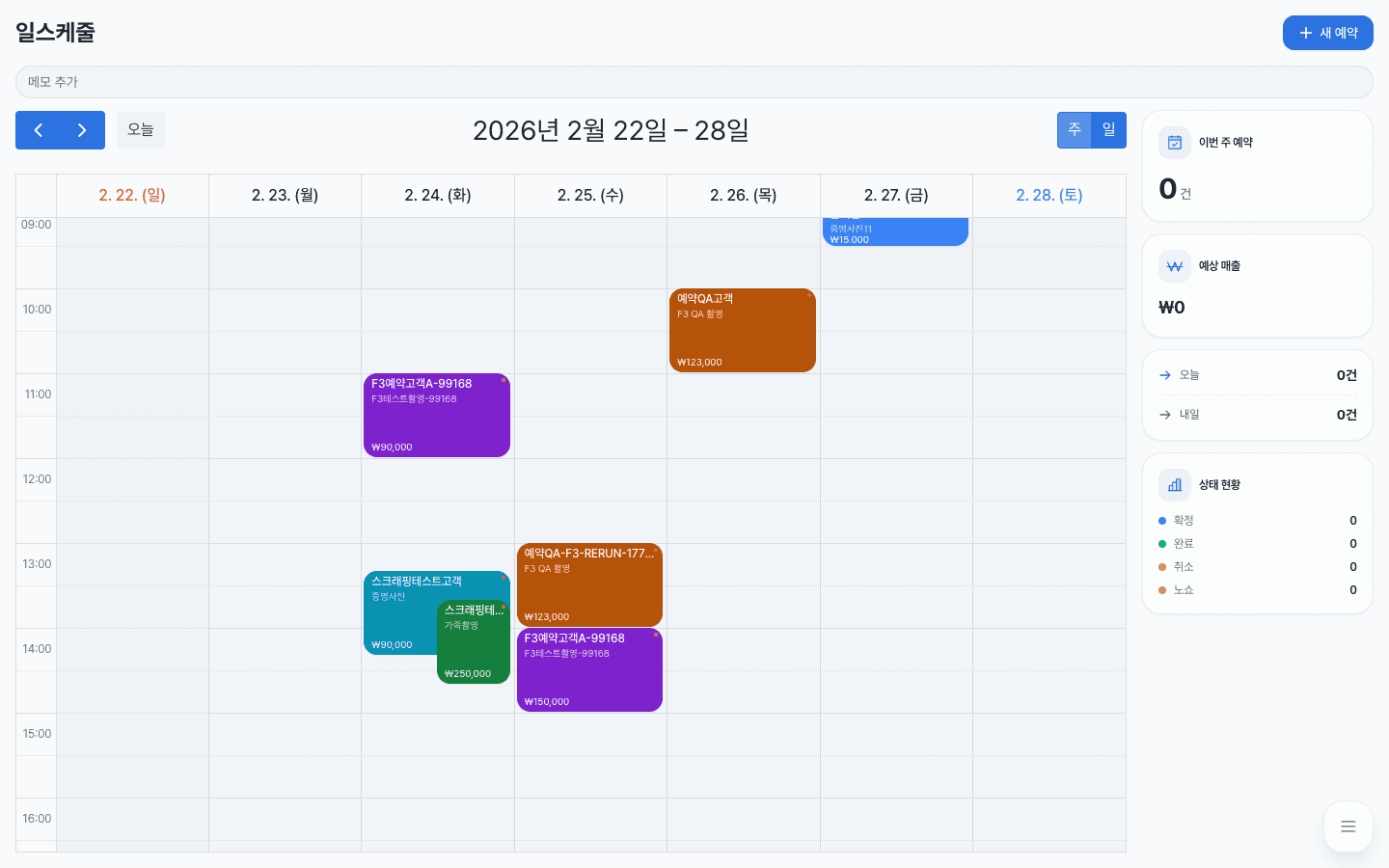Switch to week view (주)
Viewport: 1389px width, 868px height.
[x=1074, y=130]
